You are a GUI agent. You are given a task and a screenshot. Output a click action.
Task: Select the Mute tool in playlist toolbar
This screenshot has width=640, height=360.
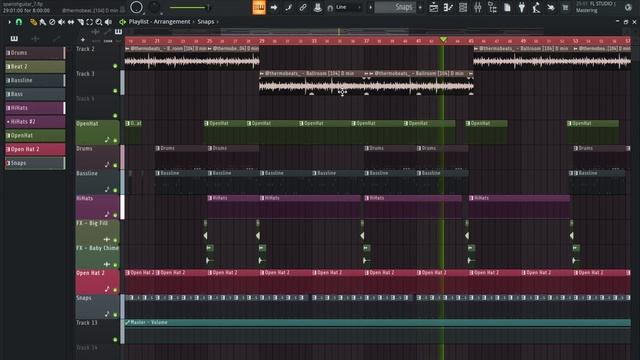61,22
